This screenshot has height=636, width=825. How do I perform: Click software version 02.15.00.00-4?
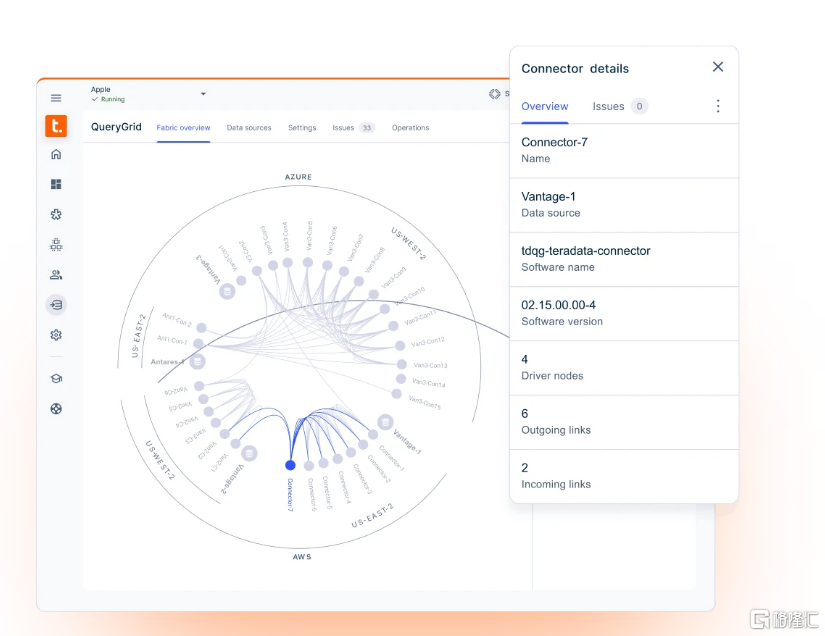(x=558, y=305)
